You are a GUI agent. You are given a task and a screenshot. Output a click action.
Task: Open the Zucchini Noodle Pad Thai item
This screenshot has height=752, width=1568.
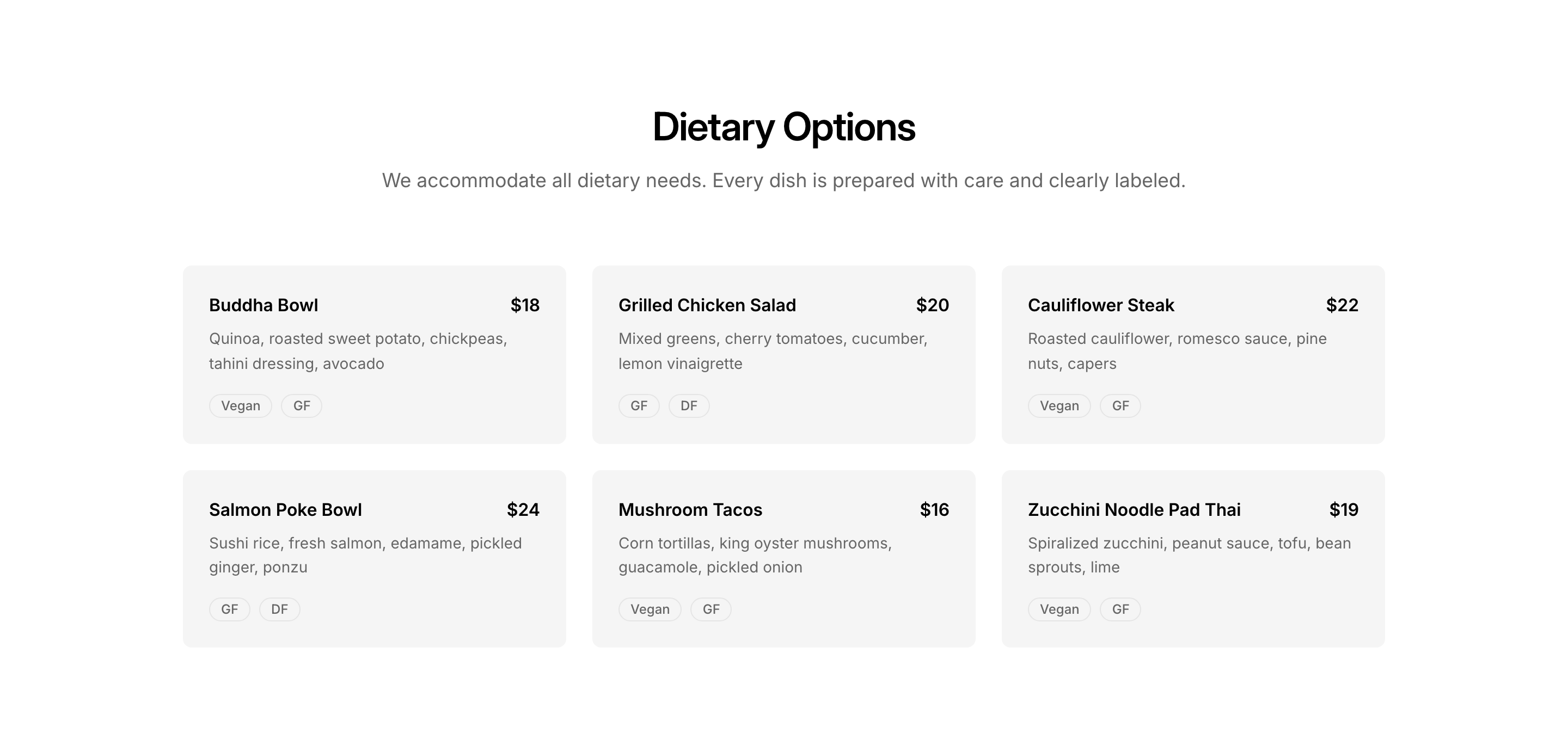pyautogui.click(x=1134, y=509)
